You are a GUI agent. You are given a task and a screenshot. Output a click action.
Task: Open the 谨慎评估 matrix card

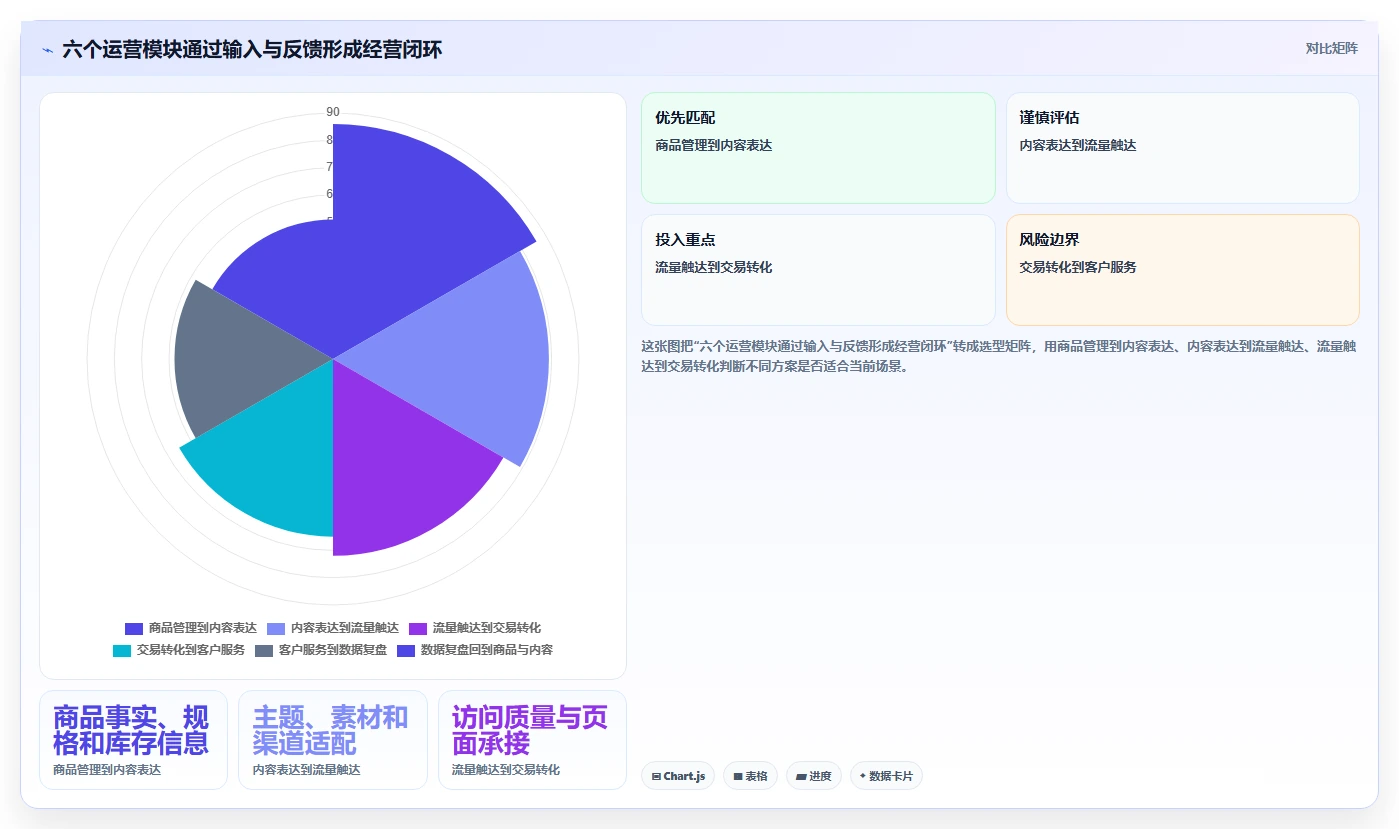pos(1182,148)
